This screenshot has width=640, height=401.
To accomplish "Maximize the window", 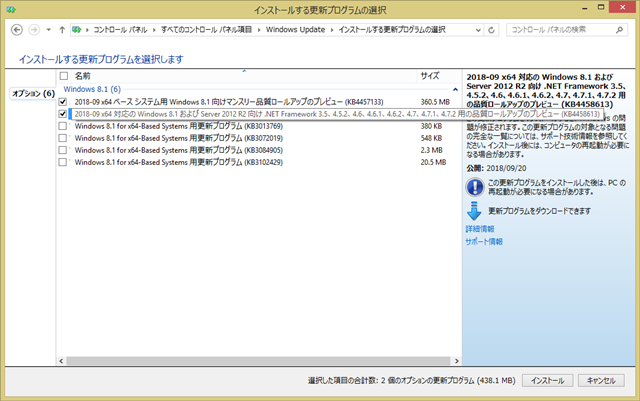I will [x=601, y=7].
